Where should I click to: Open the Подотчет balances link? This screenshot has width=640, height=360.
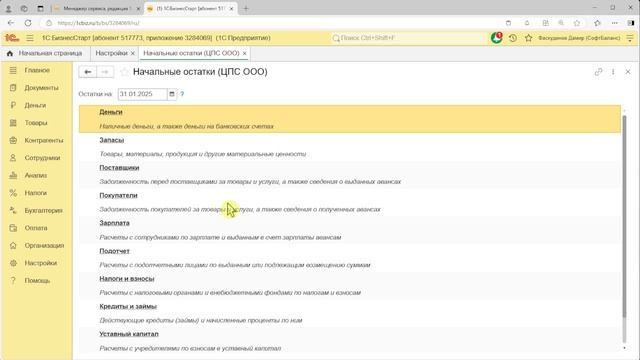coord(114,251)
